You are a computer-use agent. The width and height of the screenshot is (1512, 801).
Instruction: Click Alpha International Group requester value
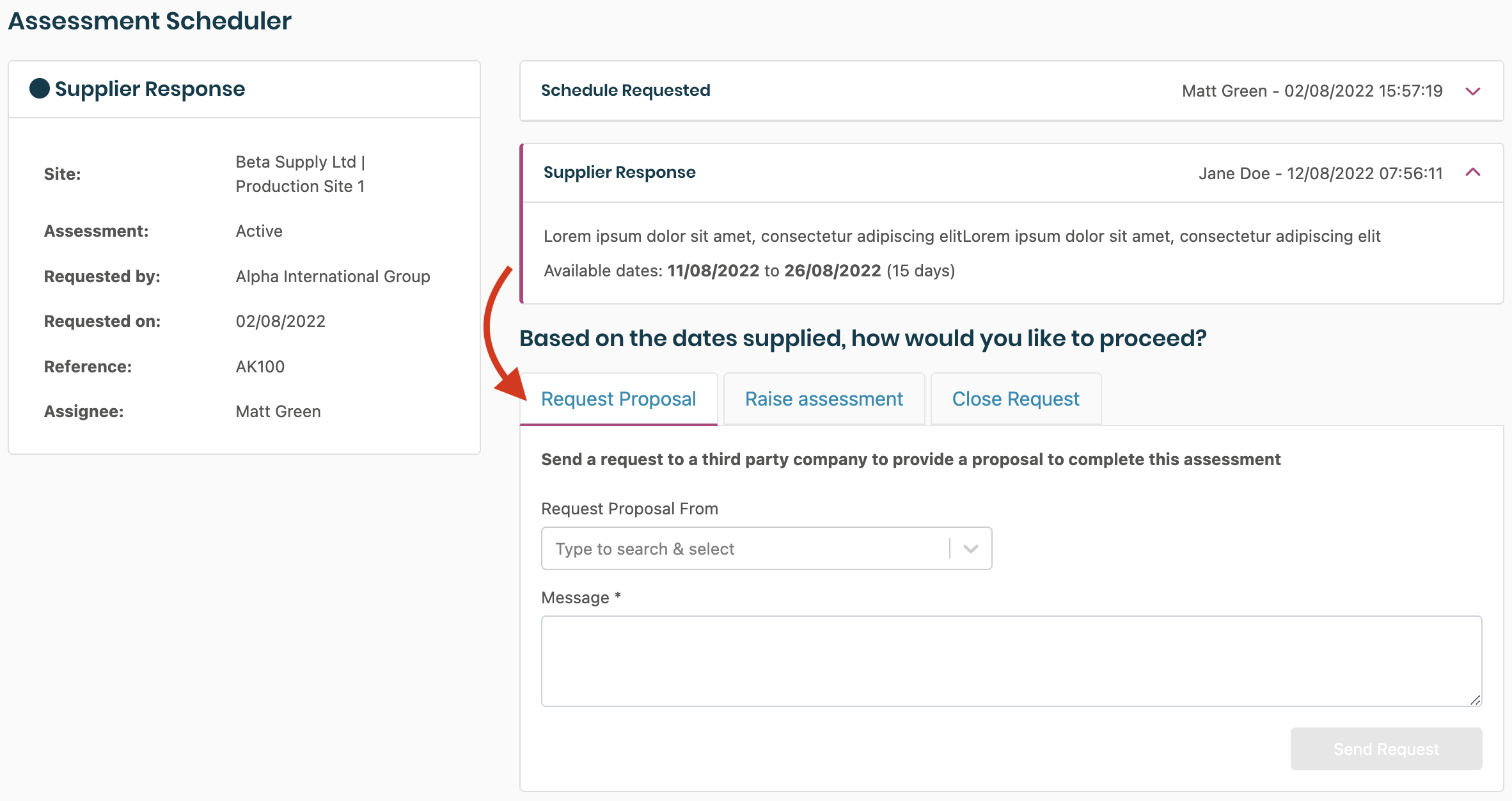(x=333, y=276)
